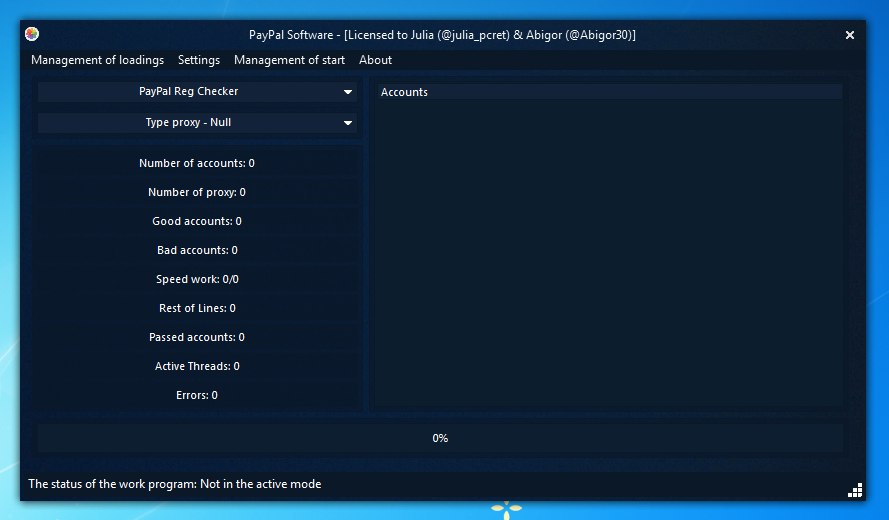Click the resize grip icon at window corner
The height and width of the screenshot is (520, 889).
pos(855,490)
